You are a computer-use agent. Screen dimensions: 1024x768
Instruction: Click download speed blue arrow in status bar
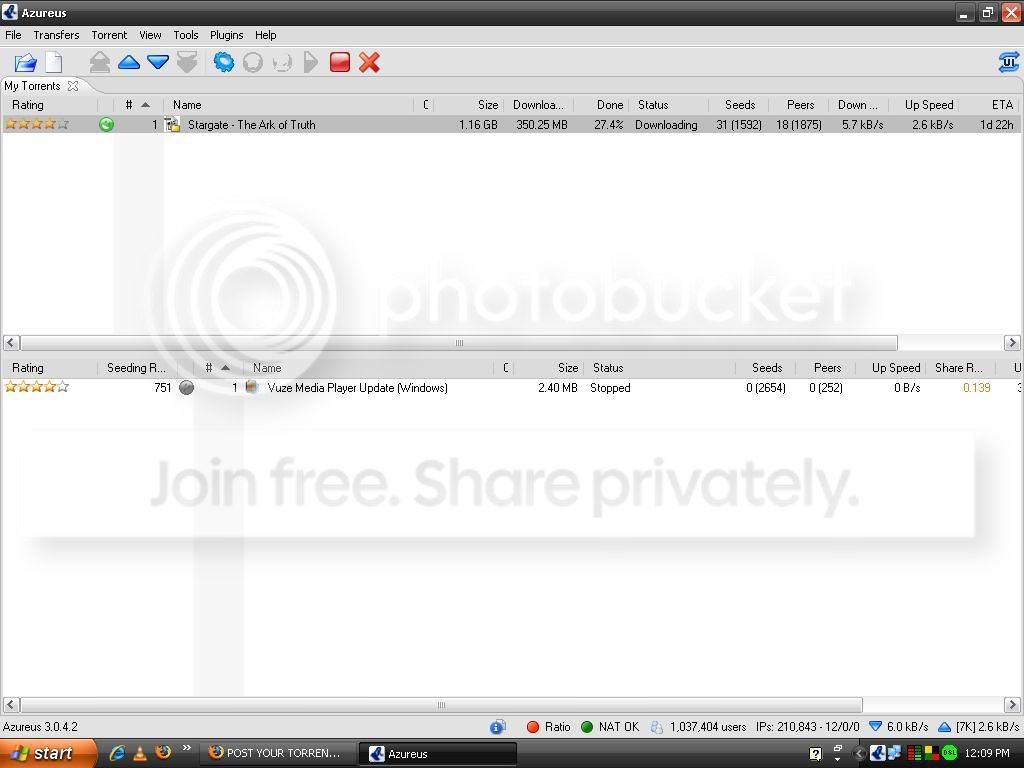876,726
